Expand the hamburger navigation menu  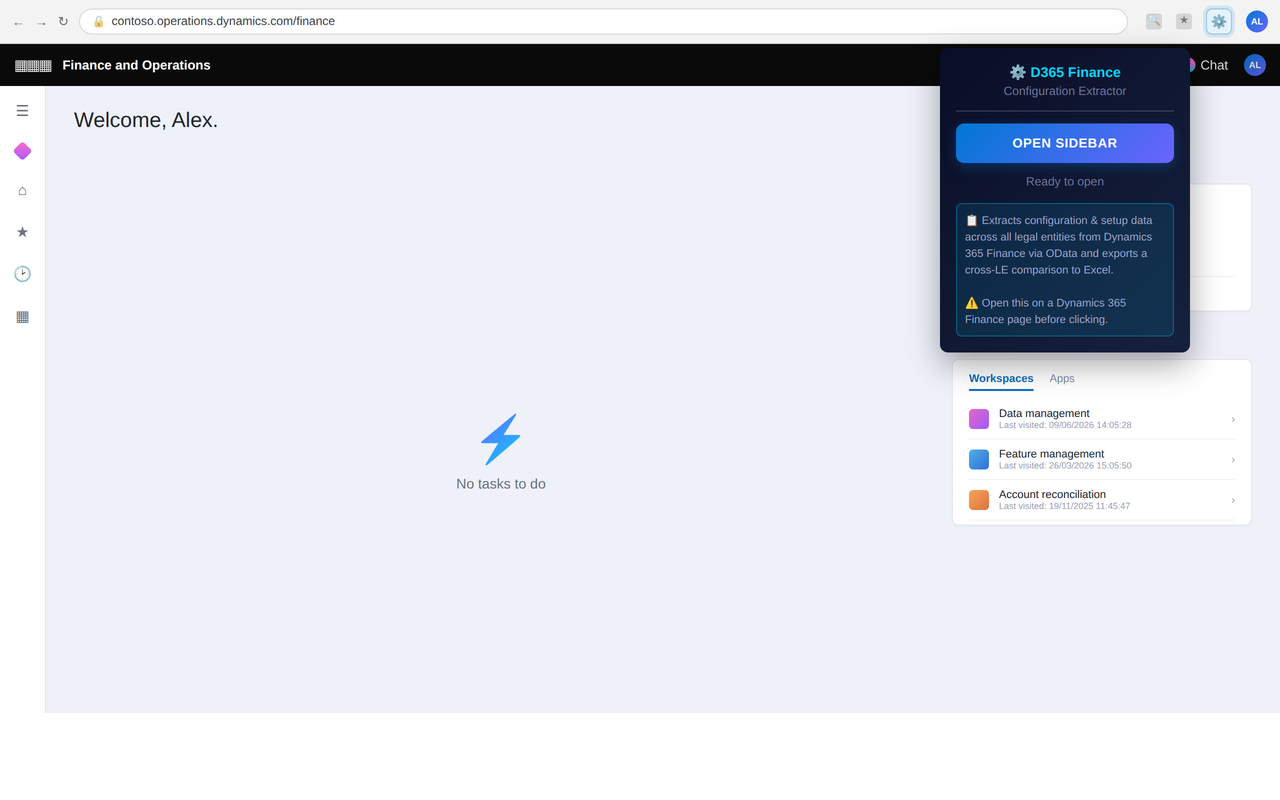(x=22, y=110)
